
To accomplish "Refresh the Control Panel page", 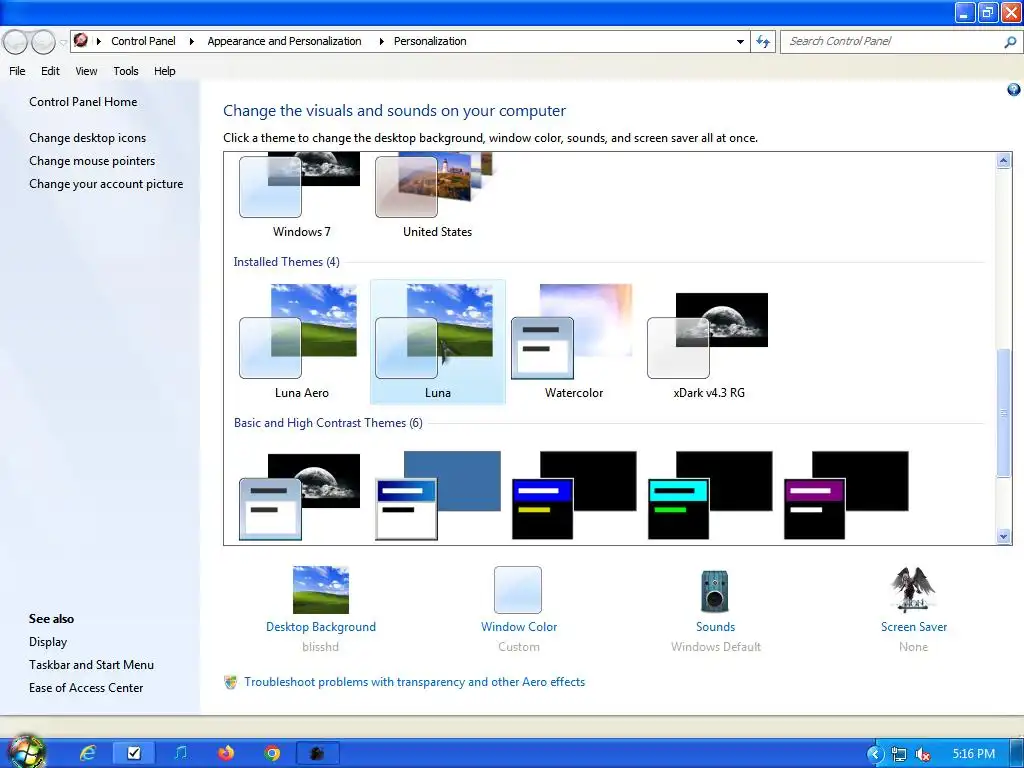I will click(x=763, y=42).
